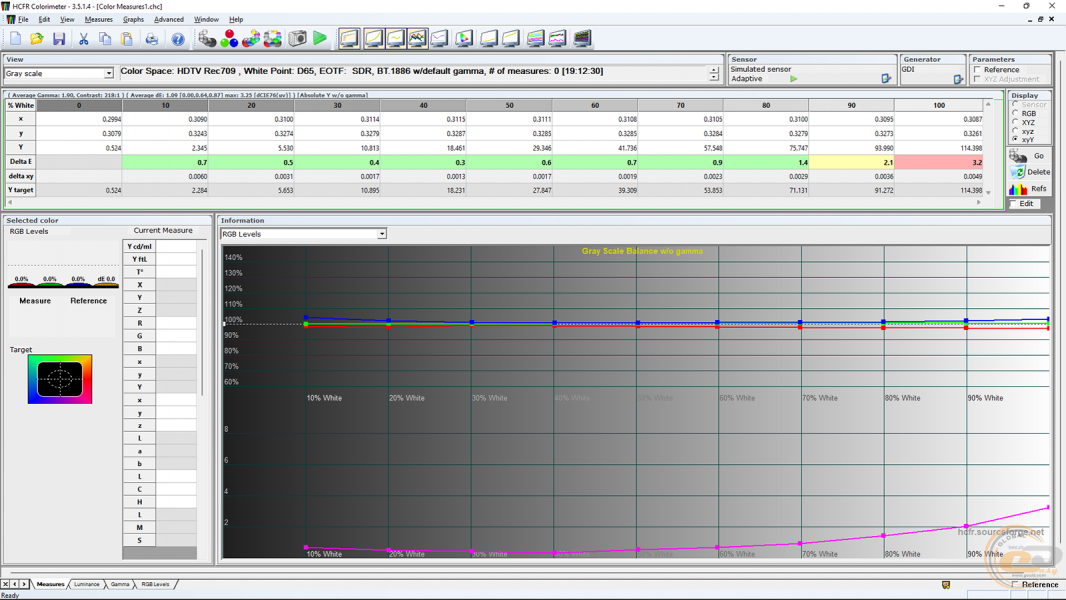Toggle the Reference checkbox in the bottom bar

pyautogui.click(x=1015, y=584)
